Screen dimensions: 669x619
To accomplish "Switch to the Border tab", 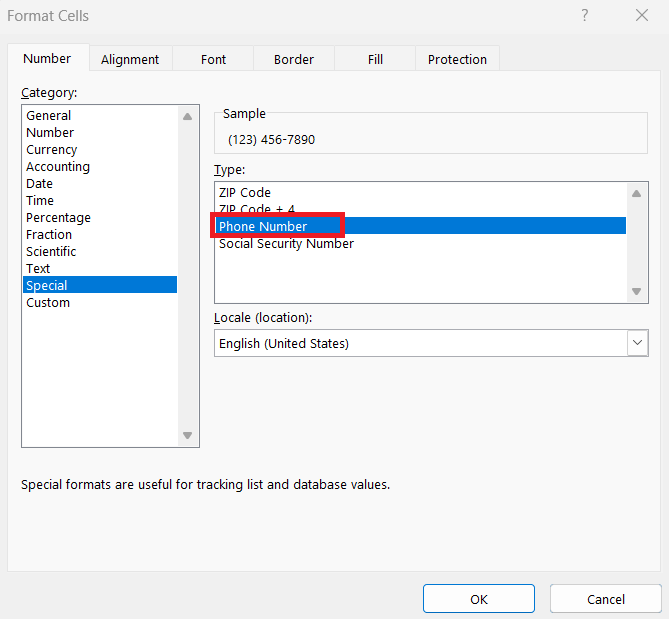I will (x=294, y=59).
